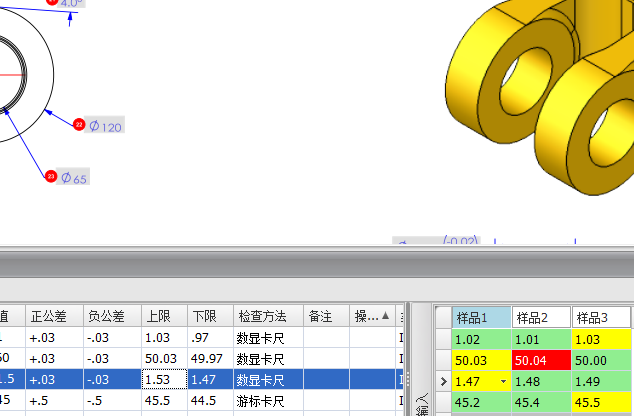Select the 下限 cell showing 49.97
The height and width of the screenshot is (416, 634).
[x=210, y=359]
